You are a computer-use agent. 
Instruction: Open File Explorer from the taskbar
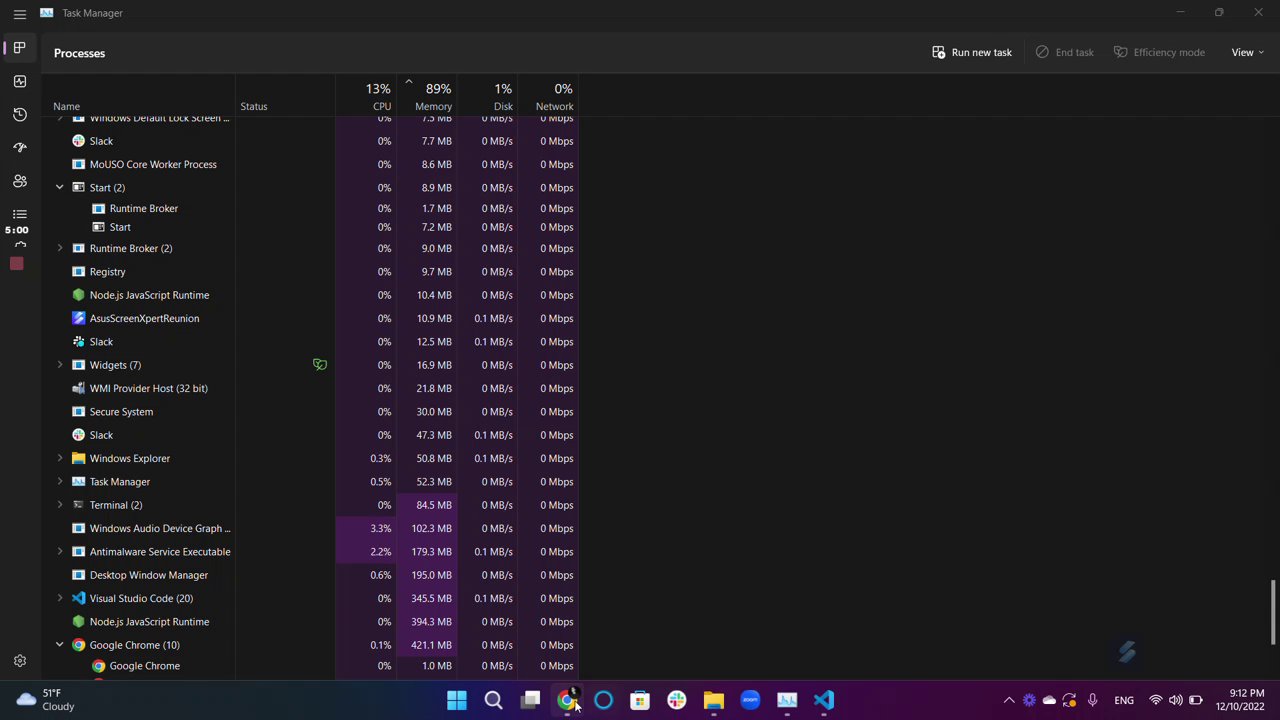click(713, 700)
